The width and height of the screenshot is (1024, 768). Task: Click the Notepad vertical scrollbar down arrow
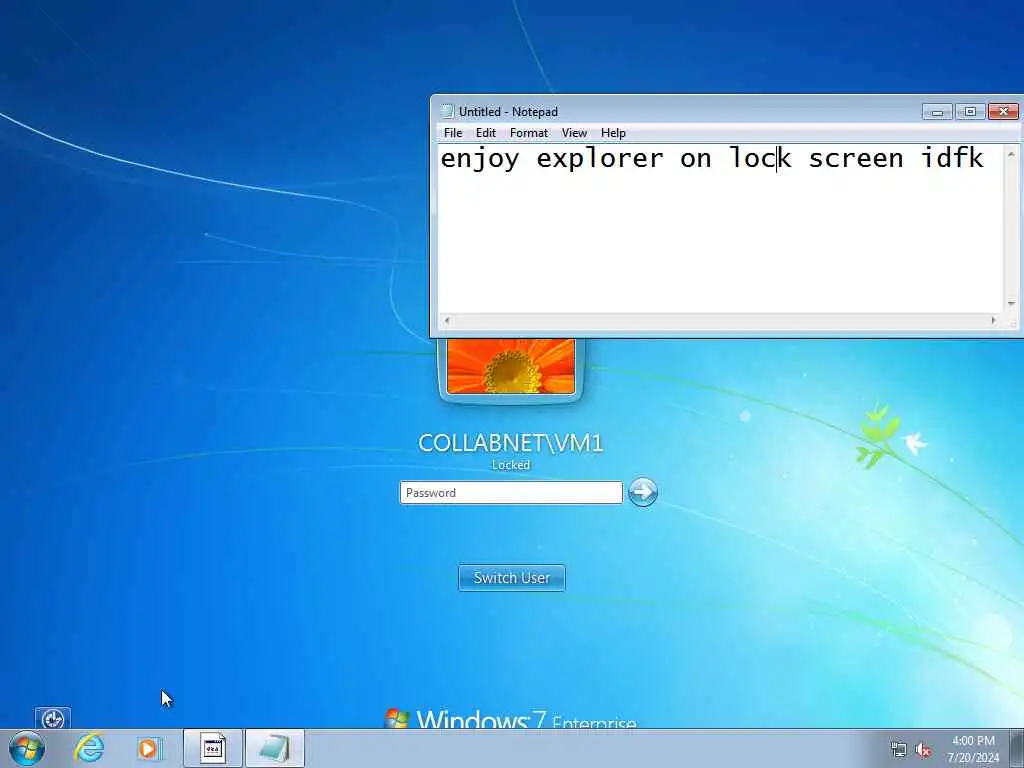1011,304
